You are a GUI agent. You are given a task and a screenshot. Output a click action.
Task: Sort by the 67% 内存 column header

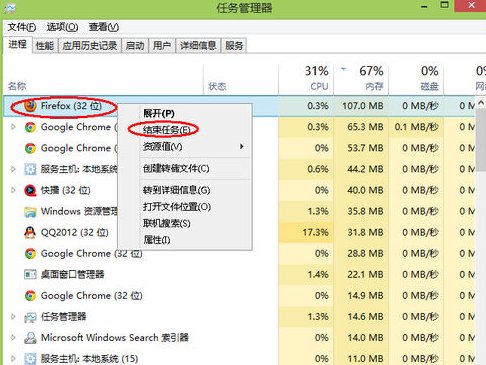click(x=361, y=79)
